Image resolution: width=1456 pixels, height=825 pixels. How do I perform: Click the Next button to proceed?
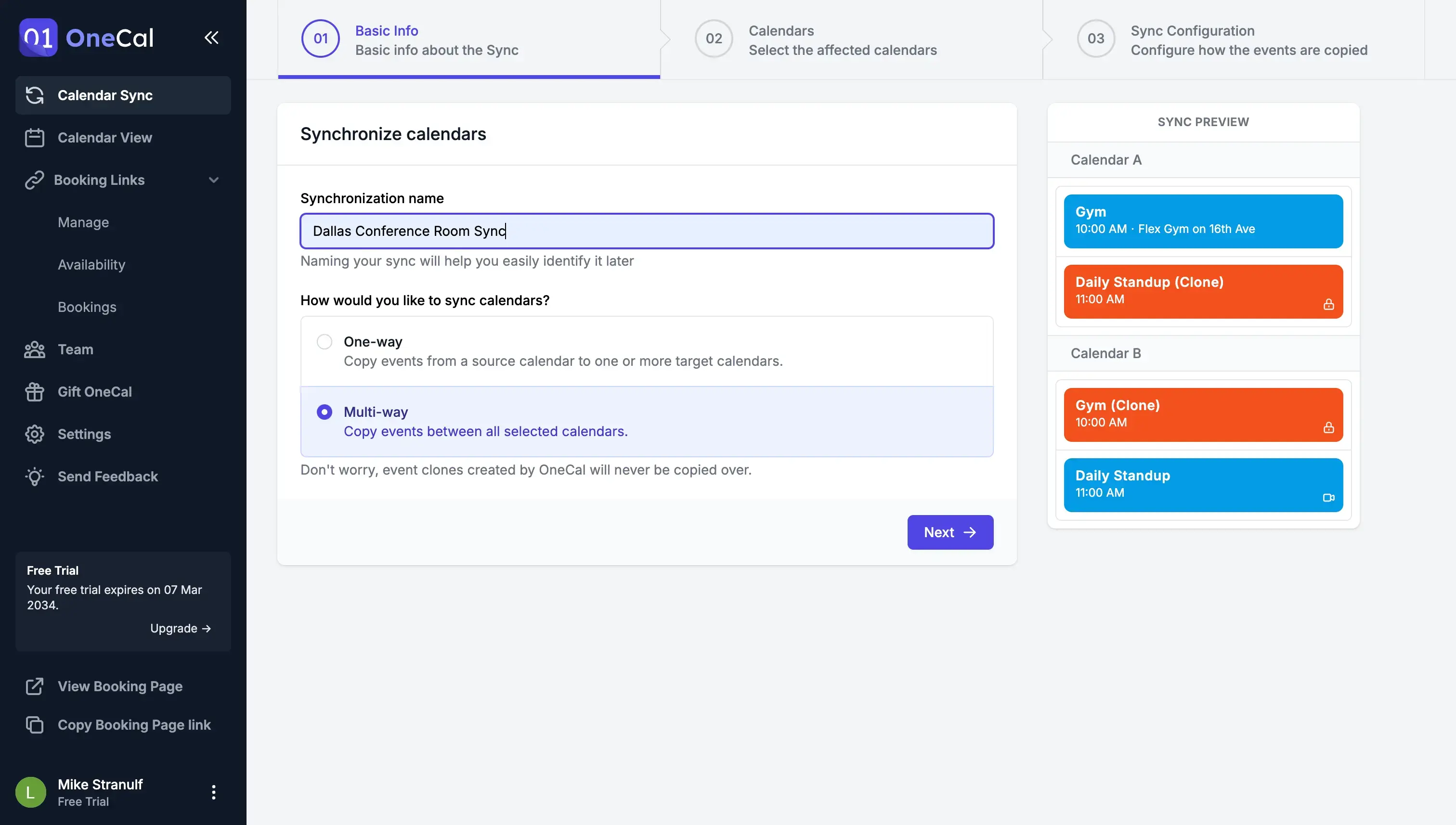coord(950,531)
